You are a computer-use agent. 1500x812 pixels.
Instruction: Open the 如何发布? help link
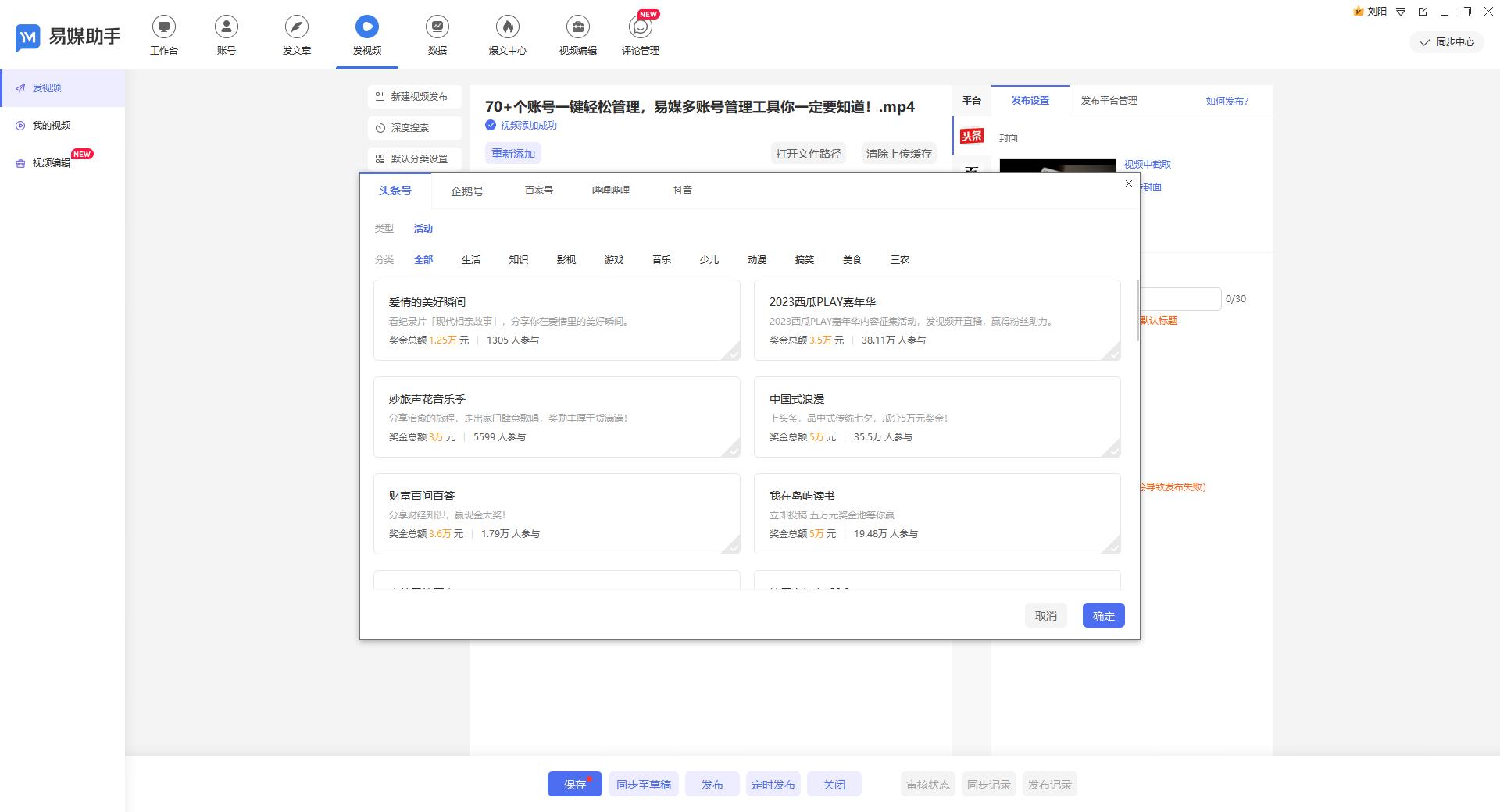(x=1227, y=101)
